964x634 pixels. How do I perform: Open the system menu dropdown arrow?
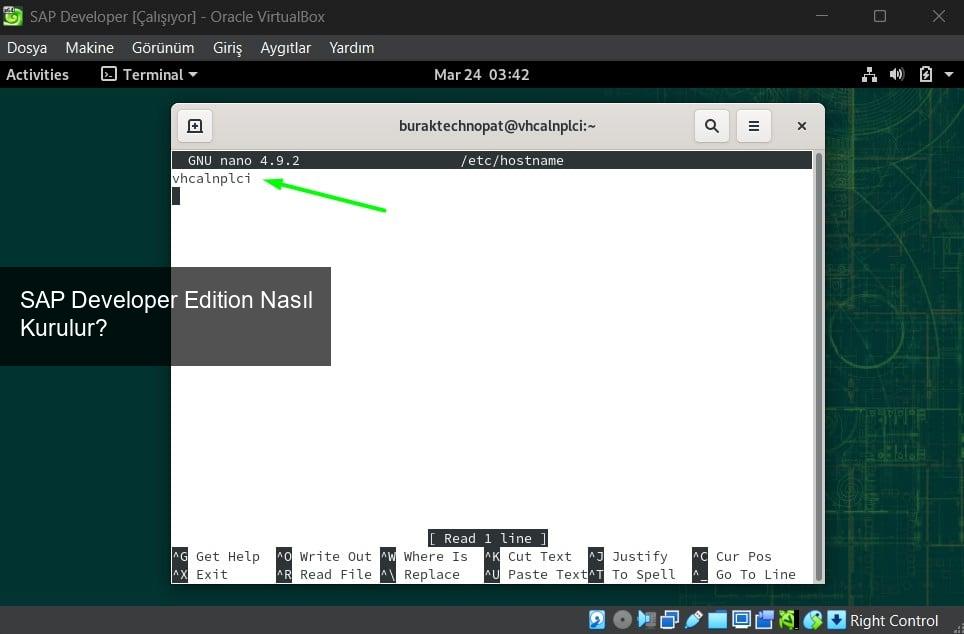tap(947, 75)
